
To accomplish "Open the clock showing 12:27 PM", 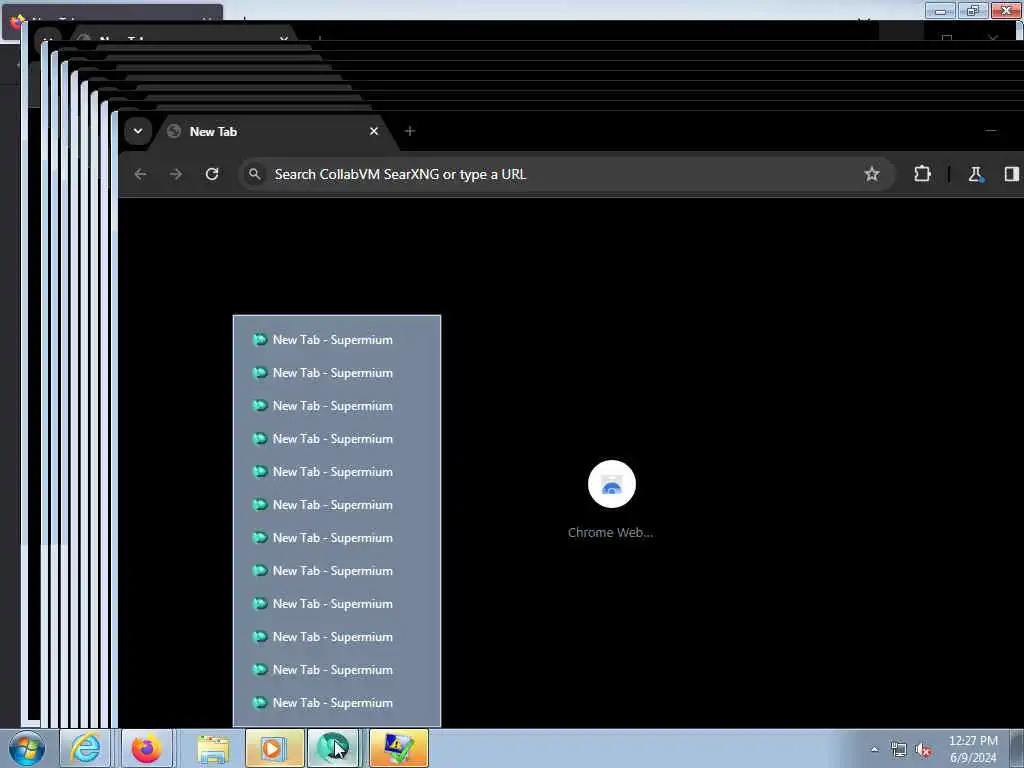I will point(972,749).
